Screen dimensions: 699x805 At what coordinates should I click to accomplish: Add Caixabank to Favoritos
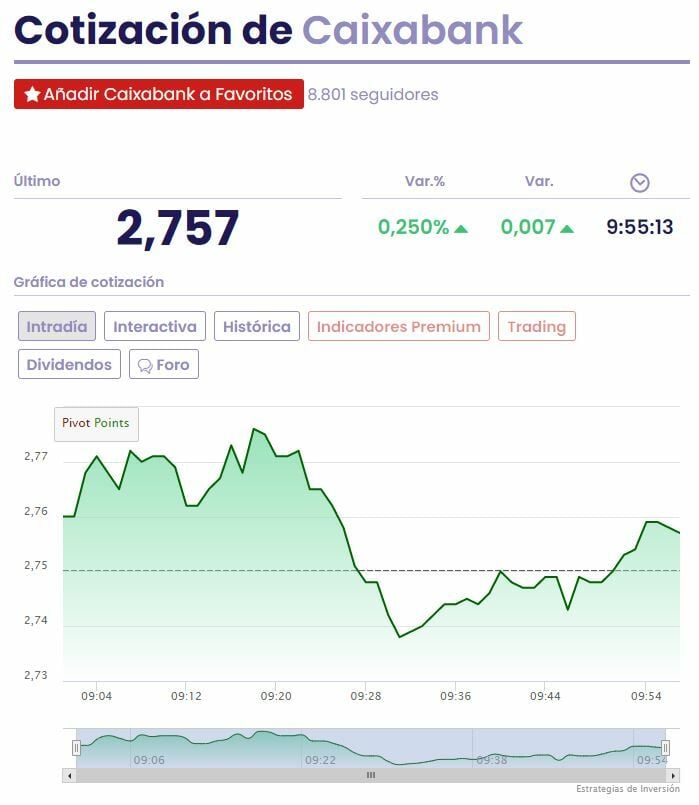(159, 94)
